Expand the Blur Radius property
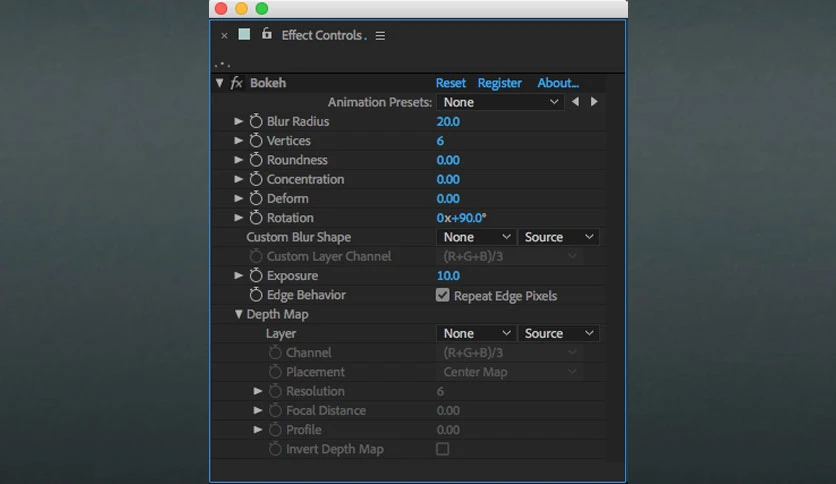Image resolution: width=836 pixels, height=484 pixels. [x=238, y=121]
